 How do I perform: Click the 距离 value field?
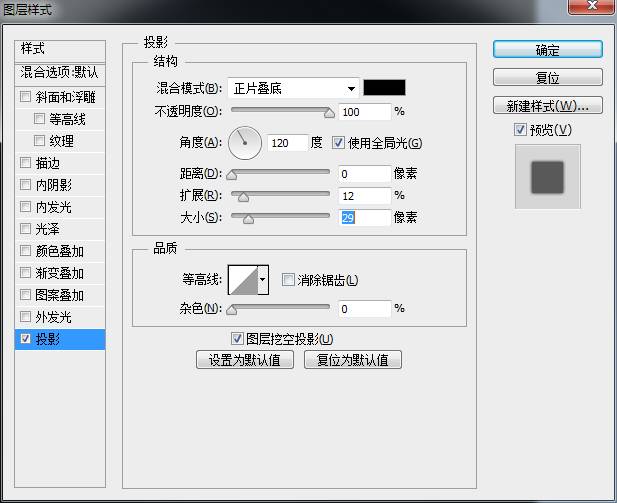(364, 174)
